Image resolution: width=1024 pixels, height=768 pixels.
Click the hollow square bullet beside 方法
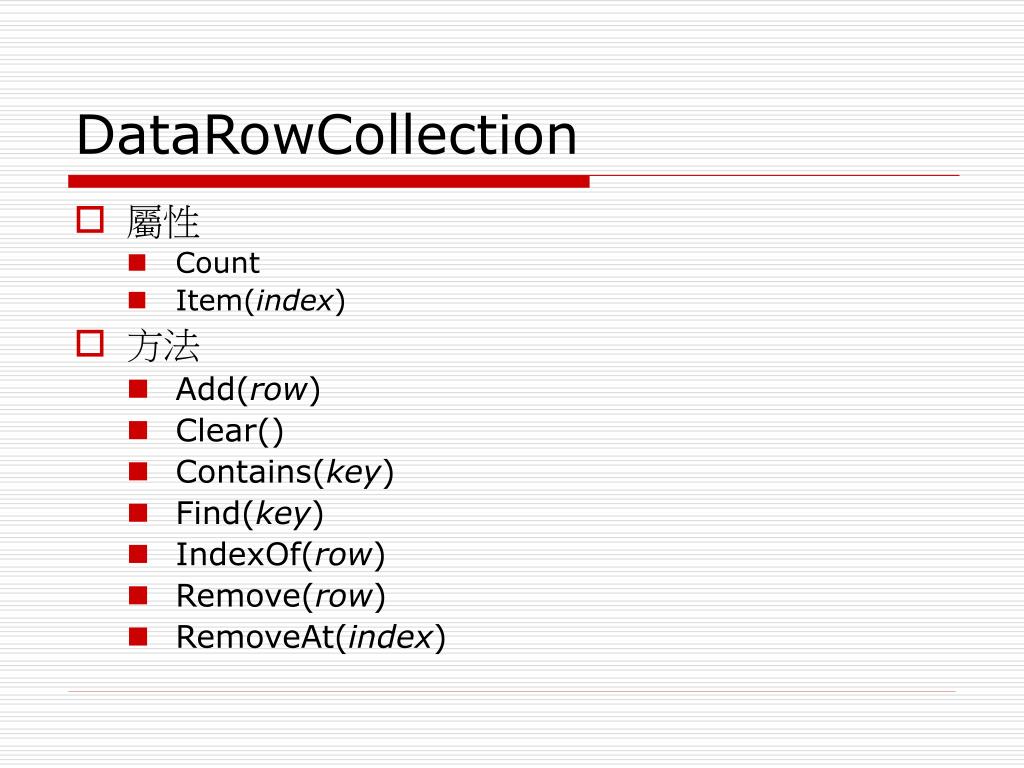[90, 344]
